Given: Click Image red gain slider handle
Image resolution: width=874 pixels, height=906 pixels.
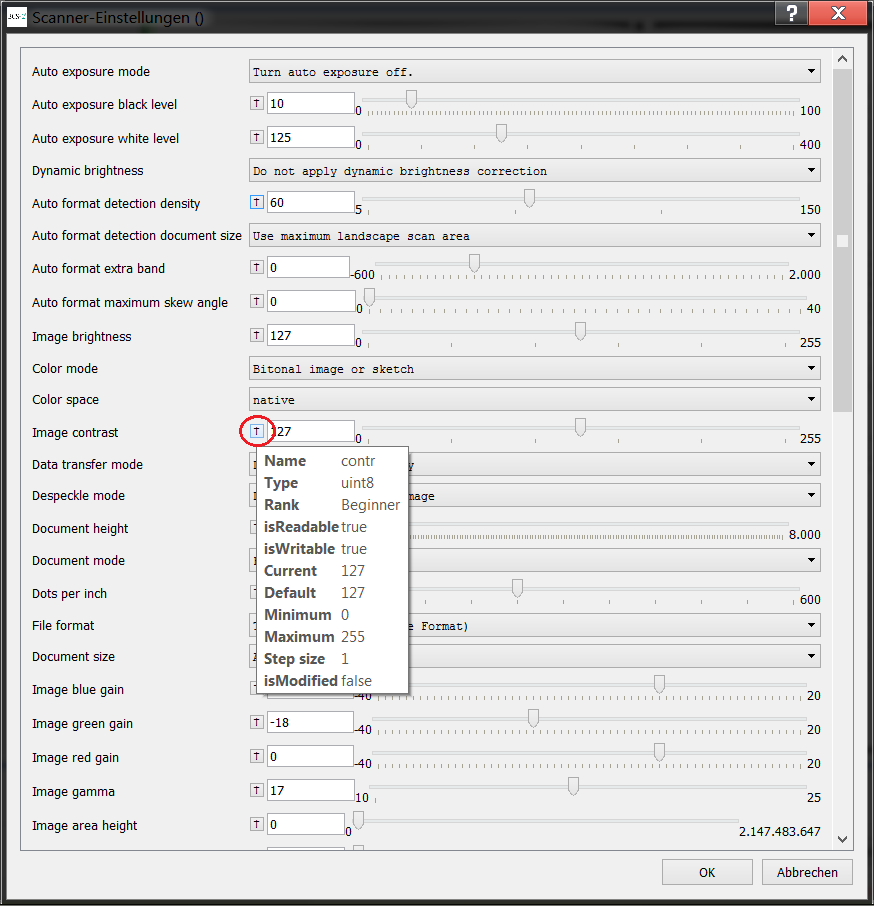Looking at the screenshot, I should pyautogui.click(x=659, y=752).
